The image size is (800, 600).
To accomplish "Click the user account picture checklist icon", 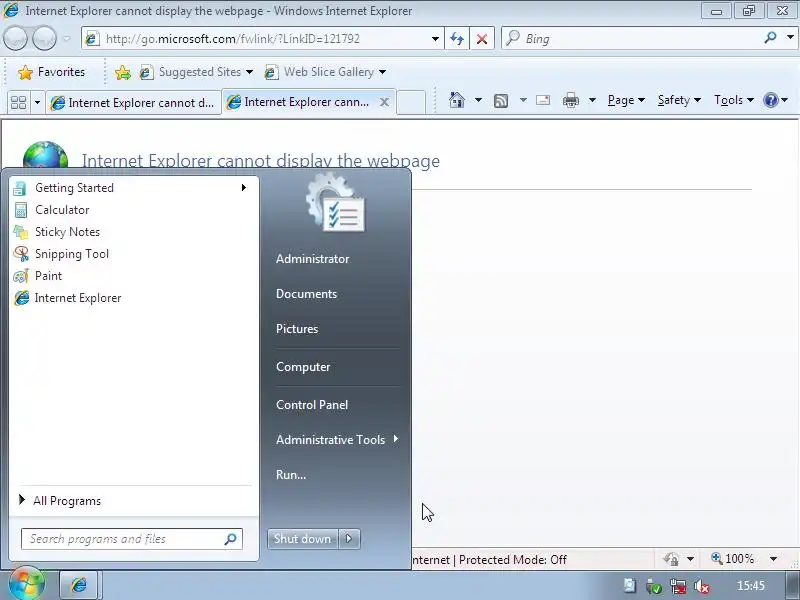I will (x=335, y=203).
